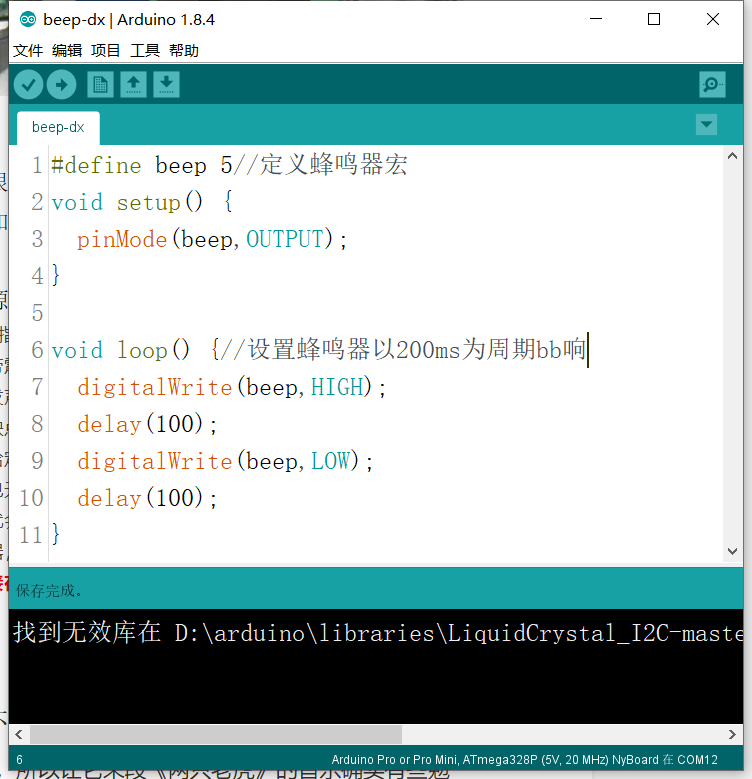Click the Verify sketch checkmark button
The height and width of the screenshot is (779, 752).
click(28, 85)
